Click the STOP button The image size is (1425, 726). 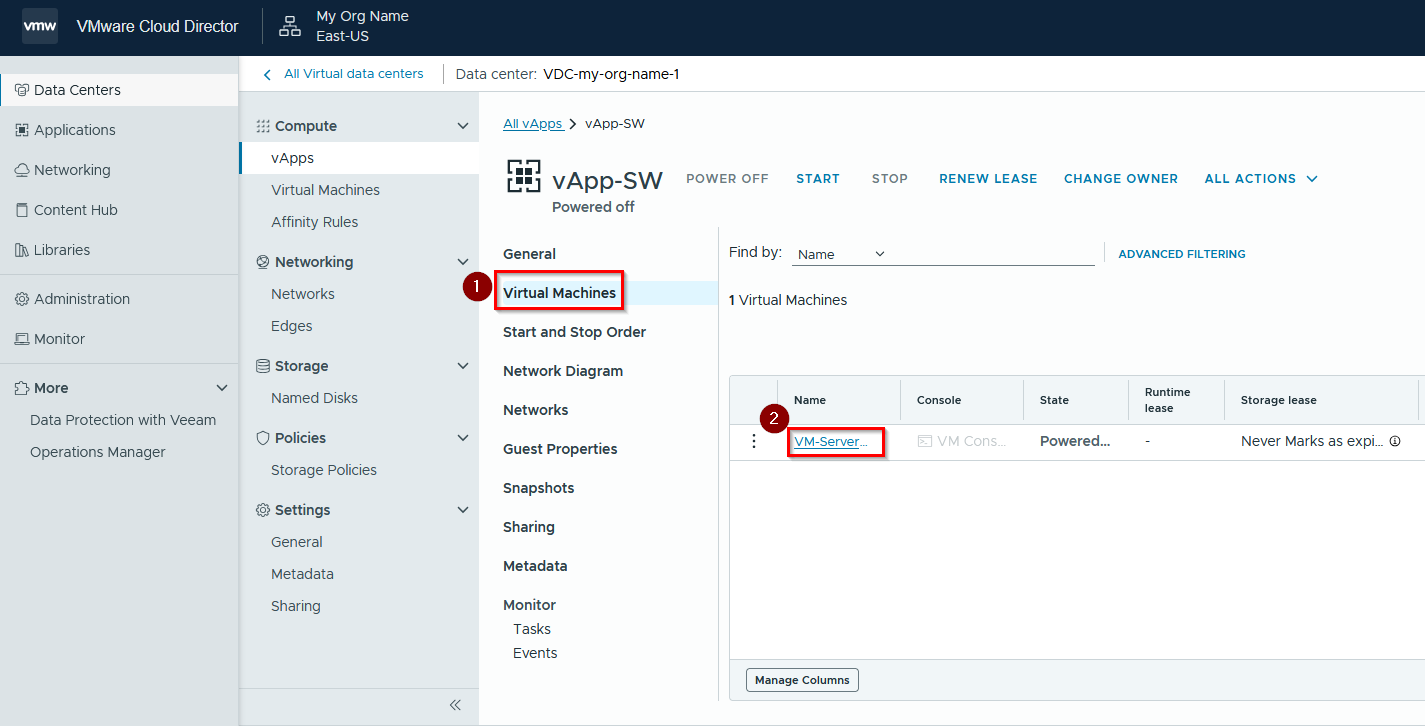click(x=890, y=179)
